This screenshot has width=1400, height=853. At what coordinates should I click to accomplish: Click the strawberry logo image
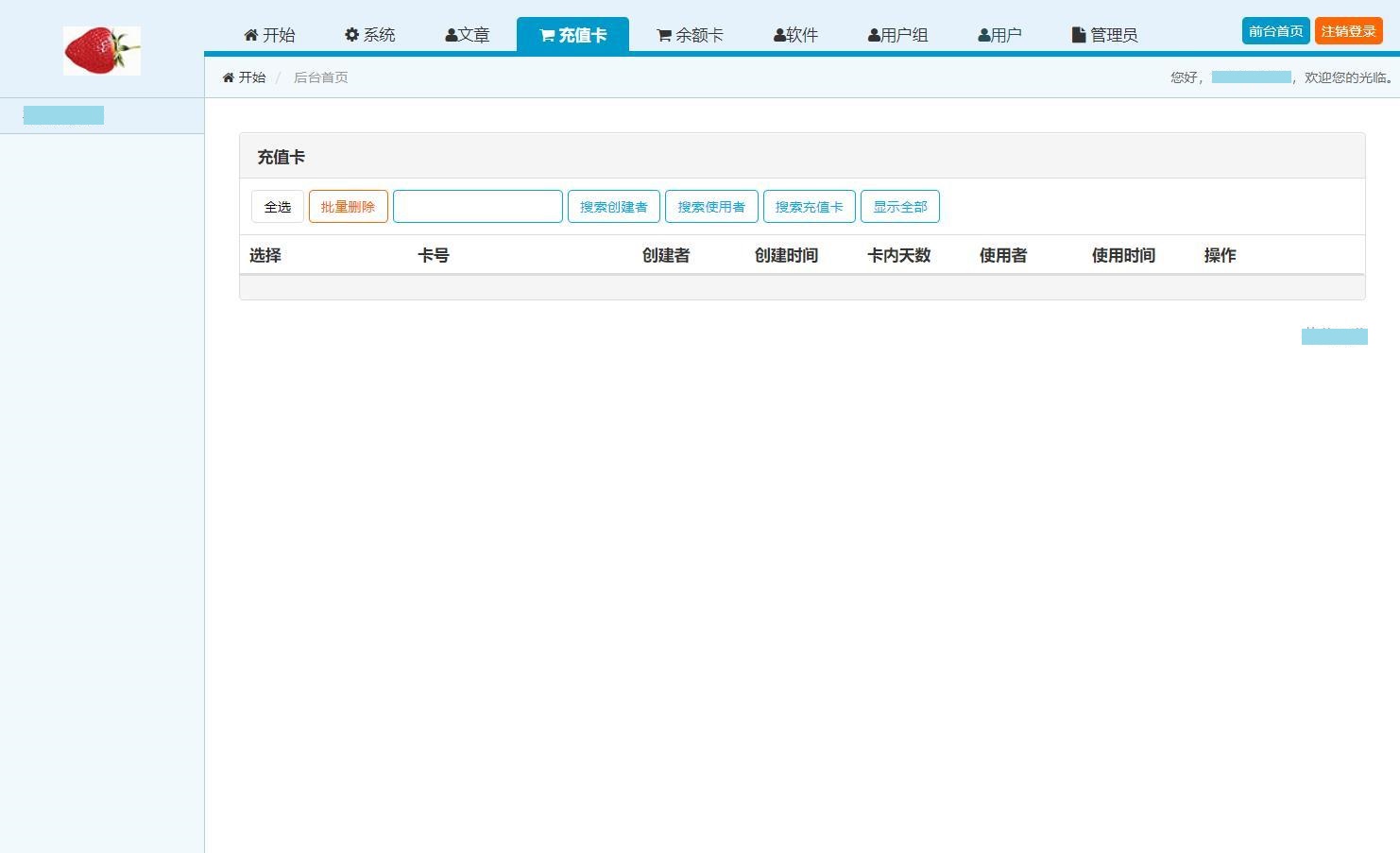tap(102, 51)
